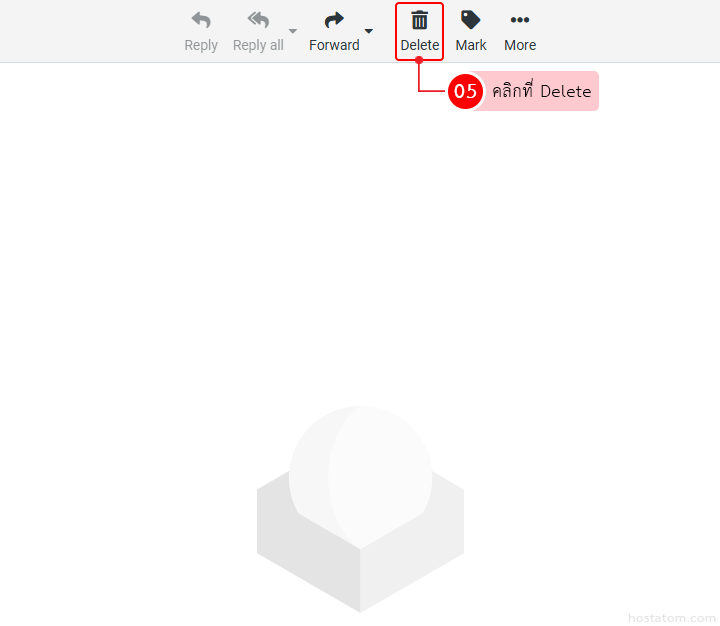Click the Forward arrow icon
The height and width of the screenshot is (626, 720).
coord(334,20)
